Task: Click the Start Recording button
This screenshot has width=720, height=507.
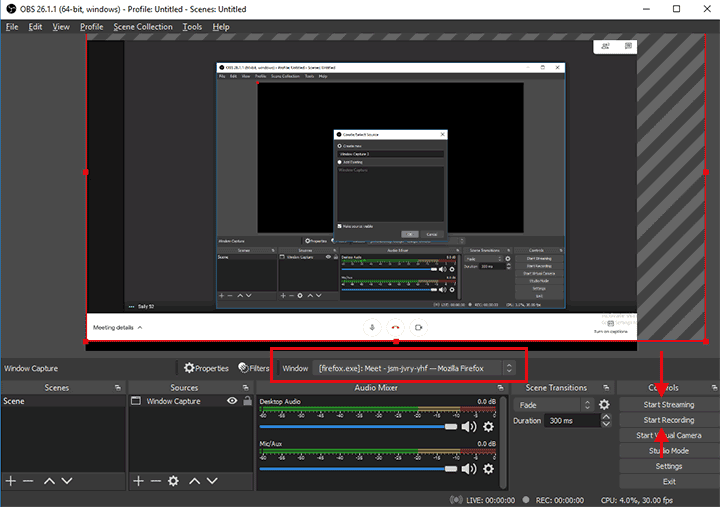Action: coord(668,420)
